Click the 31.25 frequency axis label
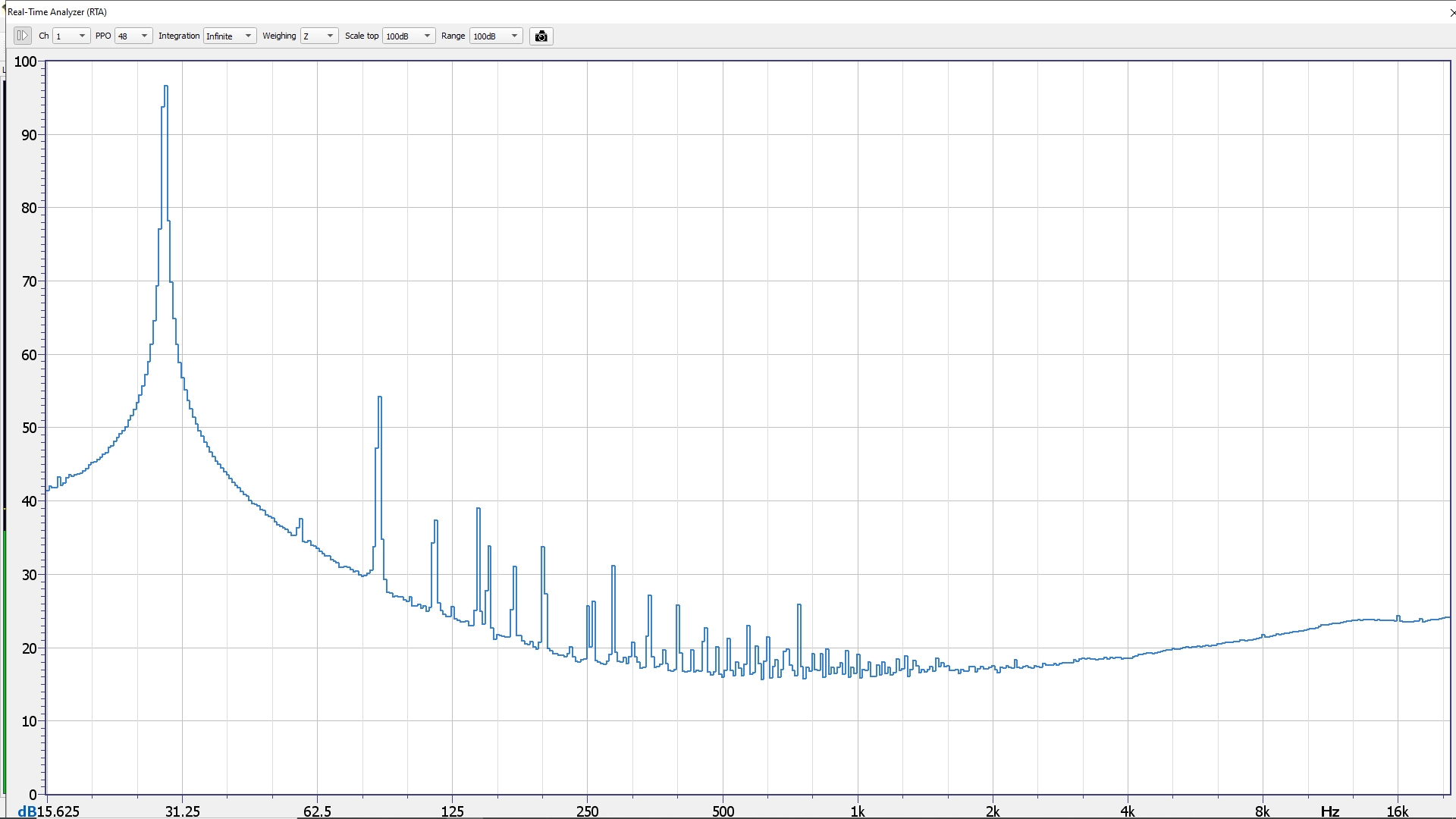1456x819 pixels. (183, 811)
